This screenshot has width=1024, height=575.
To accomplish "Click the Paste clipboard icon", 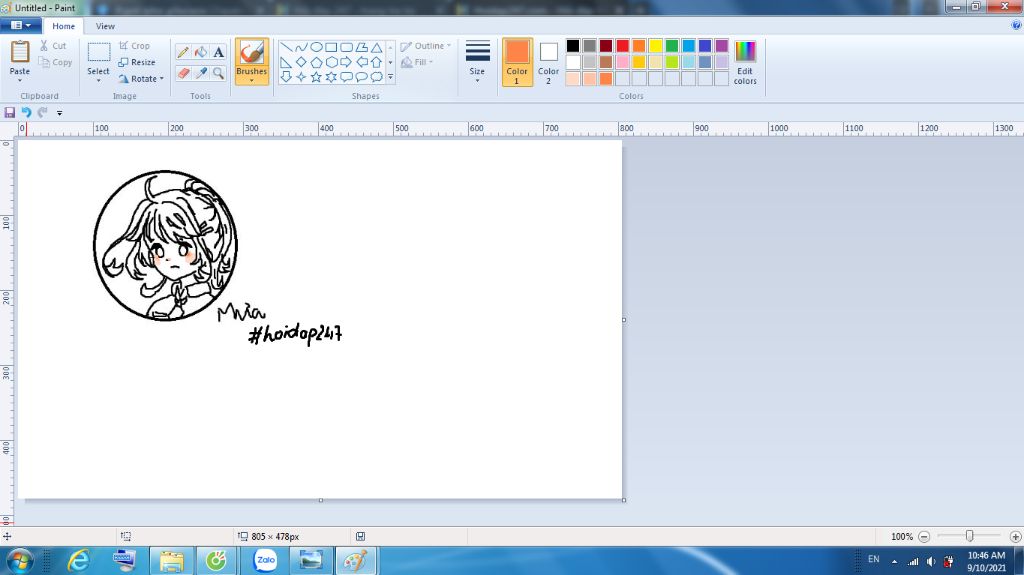I will 20,52.
